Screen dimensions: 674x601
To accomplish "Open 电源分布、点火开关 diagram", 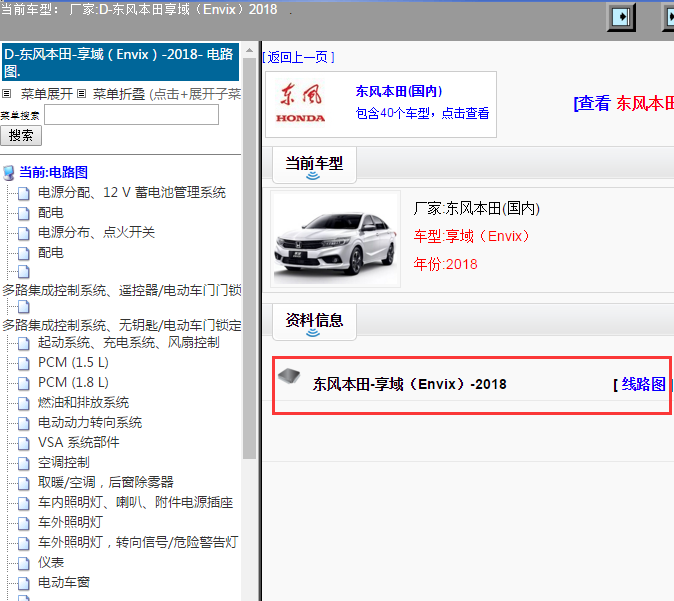I will click(96, 232).
